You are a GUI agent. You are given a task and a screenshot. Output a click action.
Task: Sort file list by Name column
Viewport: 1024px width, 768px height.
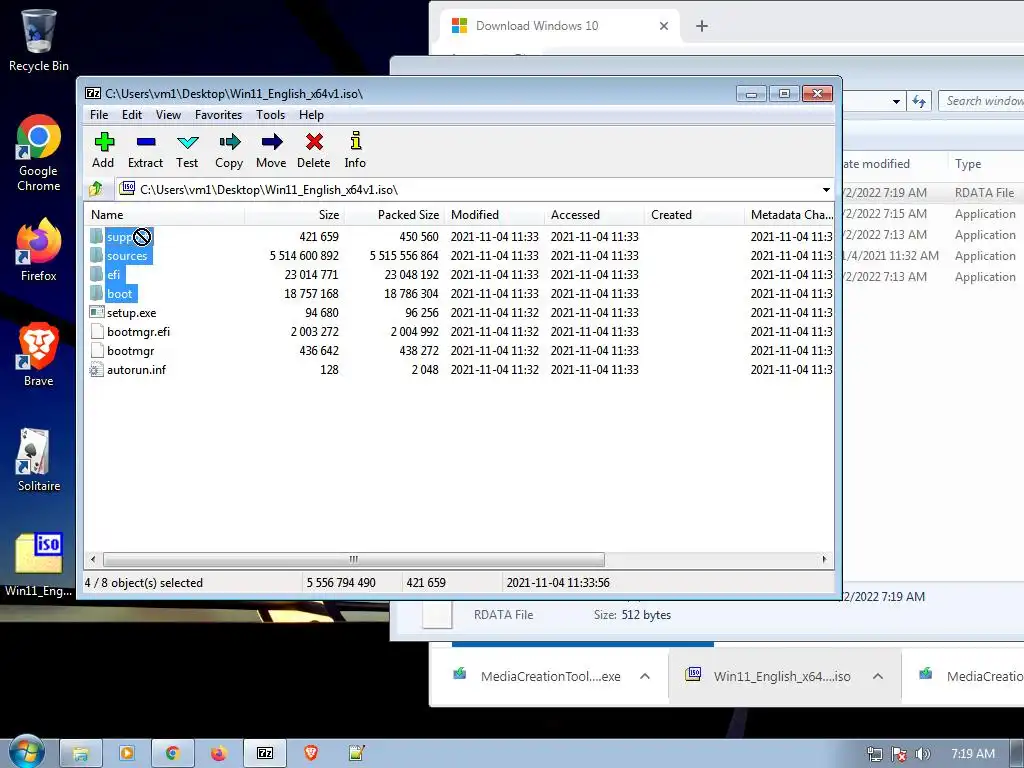(165, 215)
